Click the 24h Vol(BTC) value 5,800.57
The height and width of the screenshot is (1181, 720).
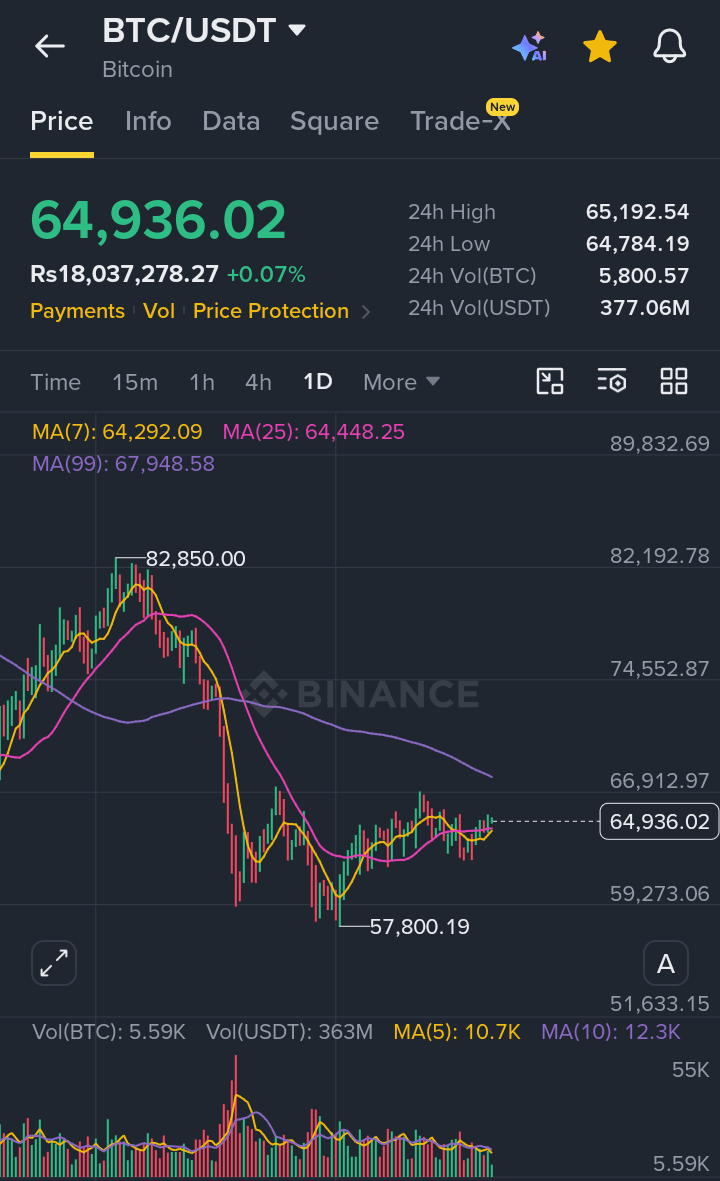click(644, 276)
